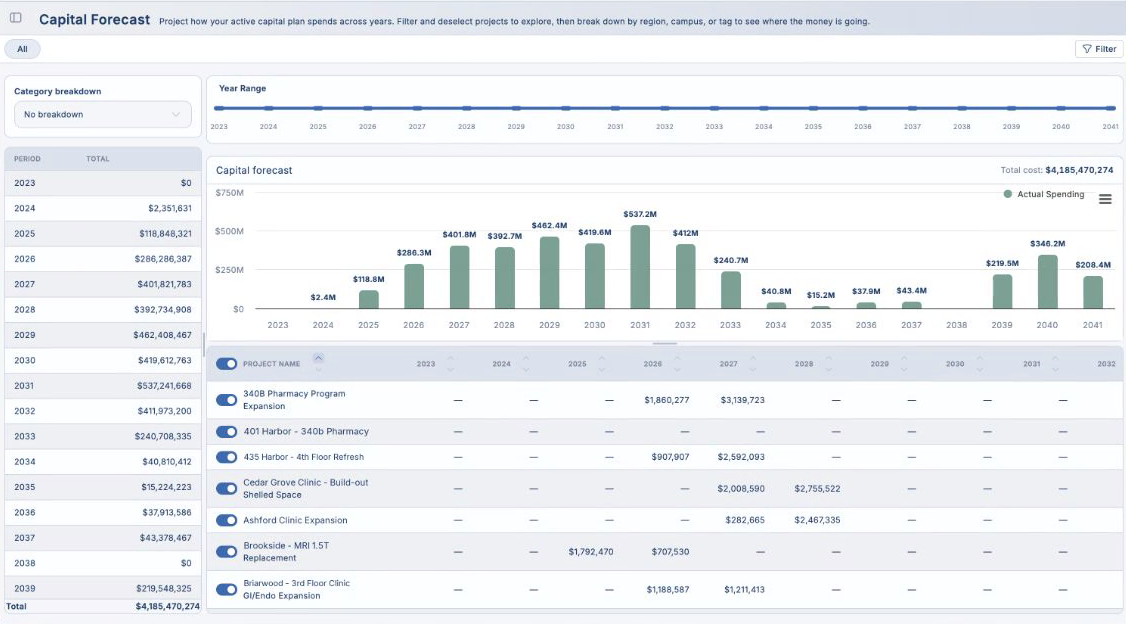Image resolution: width=1126 pixels, height=624 pixels.
Task: Click the 2035 year range marker
Action: pos(813,108)
